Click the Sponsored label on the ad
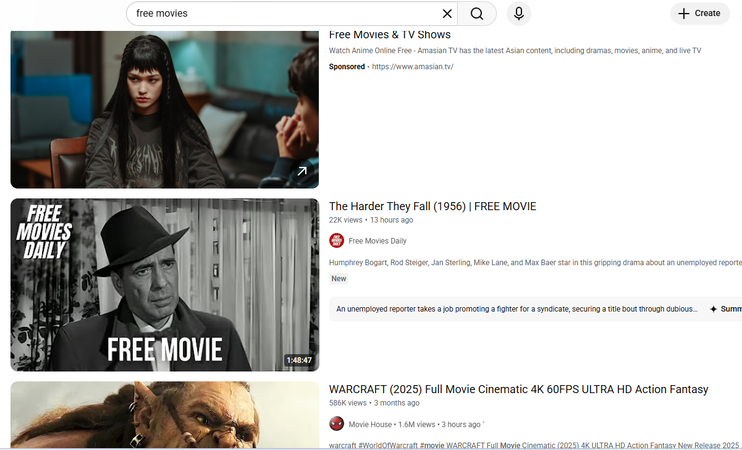Image resolution: width=742 pixels, height=450 pixels. tap(347, 67)
